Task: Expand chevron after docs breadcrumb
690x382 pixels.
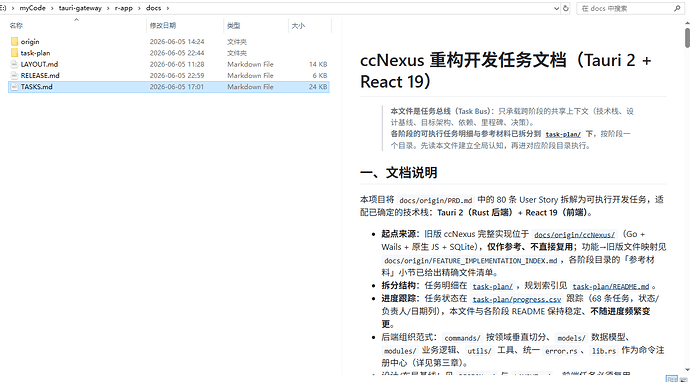Action: (168, 8)
